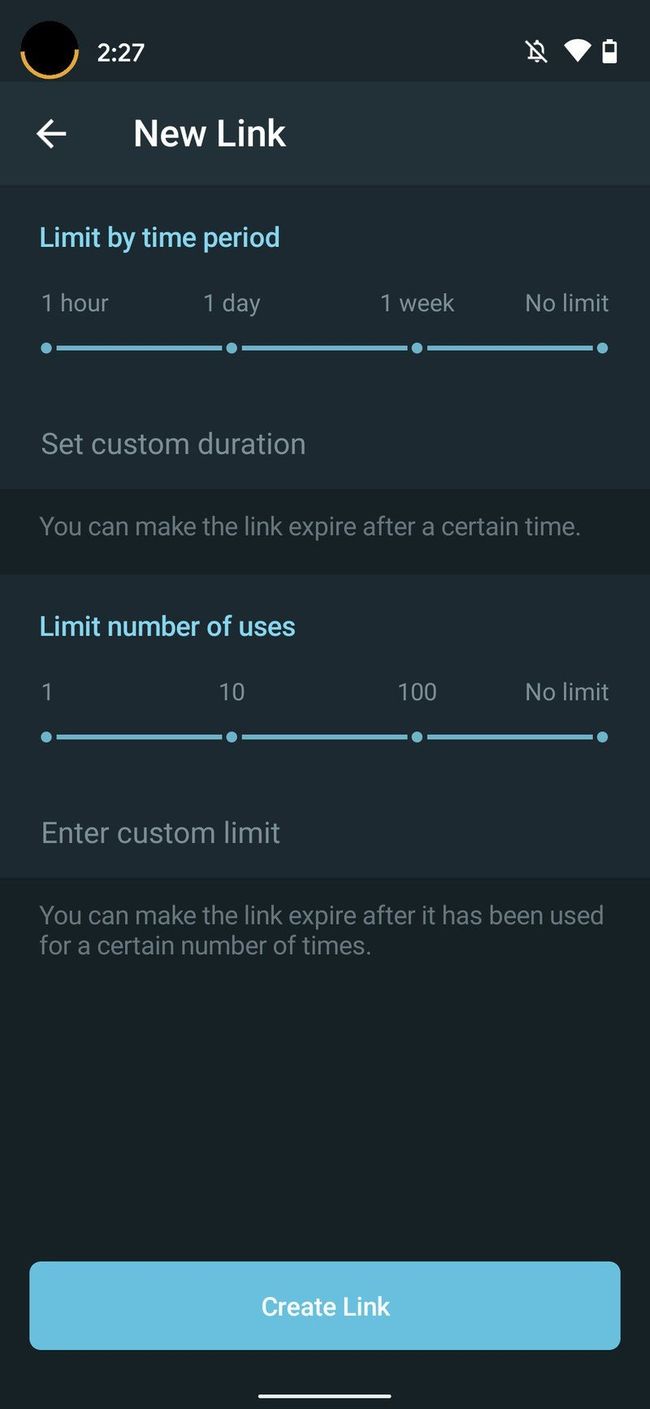Set time limit slider to 1 day

point(232,348)
